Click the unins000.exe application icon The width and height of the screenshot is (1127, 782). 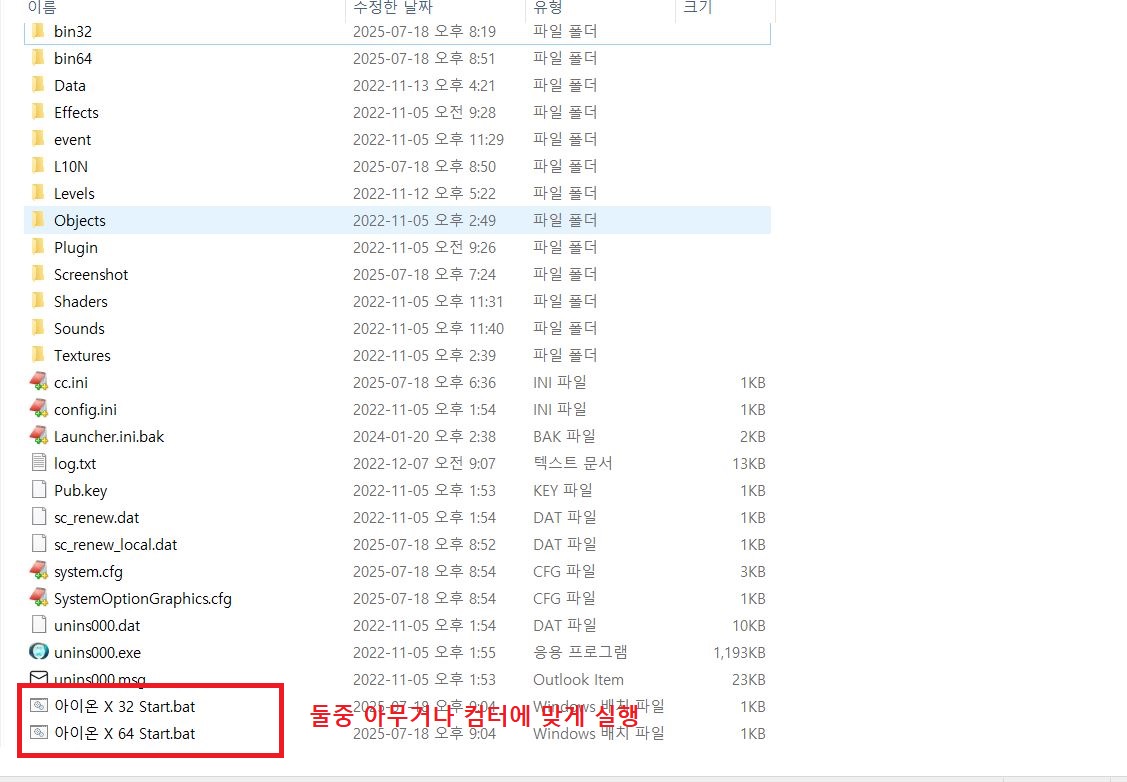[39, 652]
